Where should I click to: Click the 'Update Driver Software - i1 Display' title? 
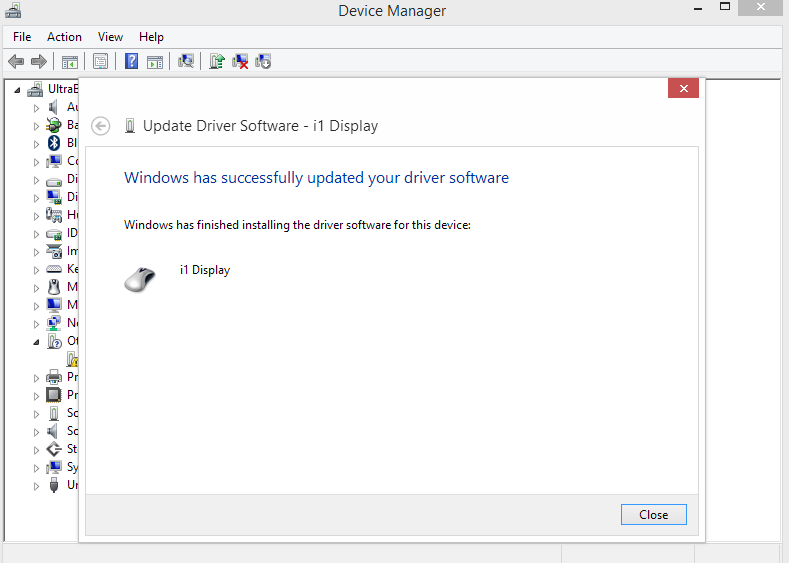pyautogui.click(x=260, y=126)
